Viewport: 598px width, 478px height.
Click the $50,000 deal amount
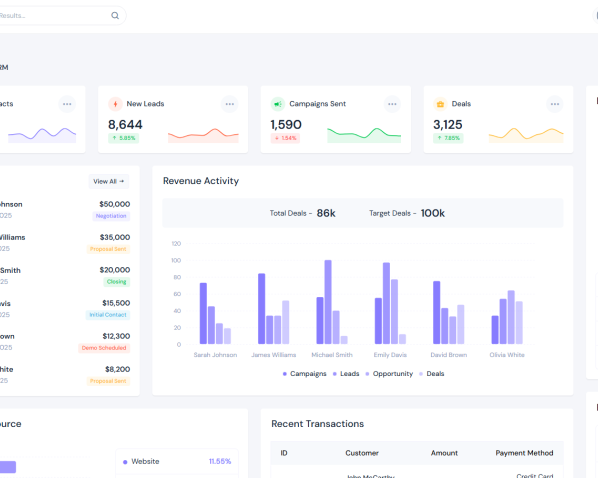pyautogui.click(x=115, y=204)
